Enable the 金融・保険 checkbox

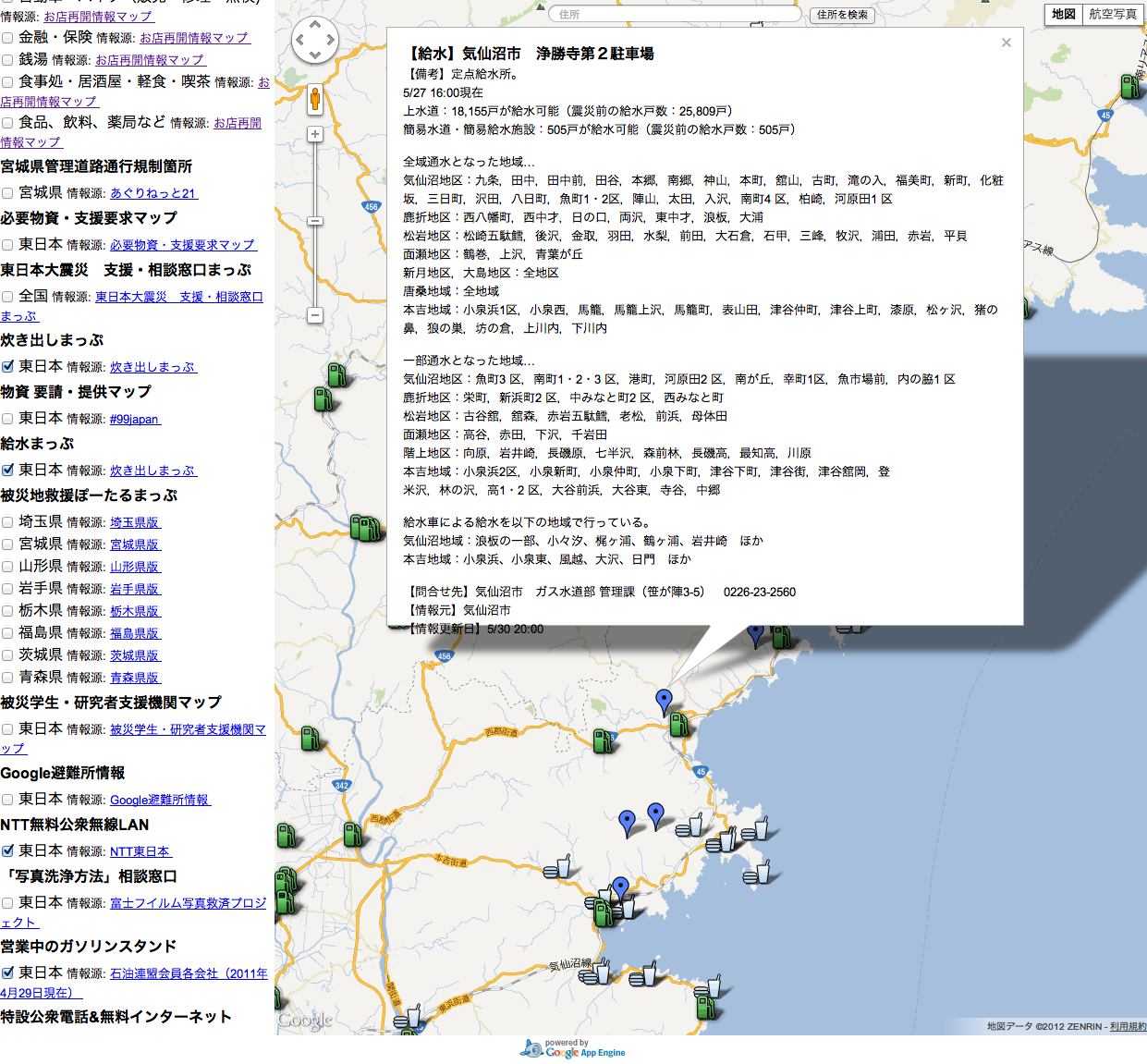coord(7,38)
